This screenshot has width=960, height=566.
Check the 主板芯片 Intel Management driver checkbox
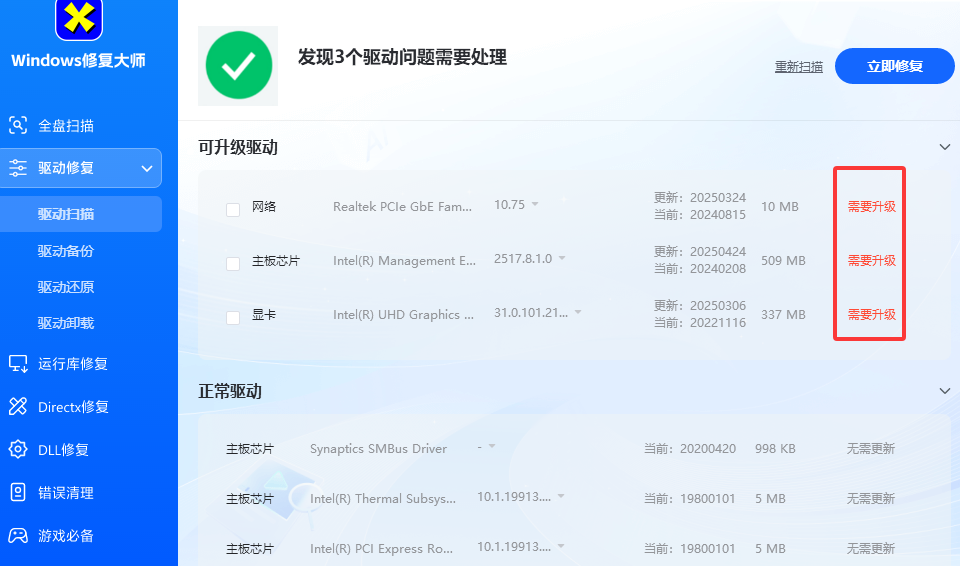(x=233, y=263)
